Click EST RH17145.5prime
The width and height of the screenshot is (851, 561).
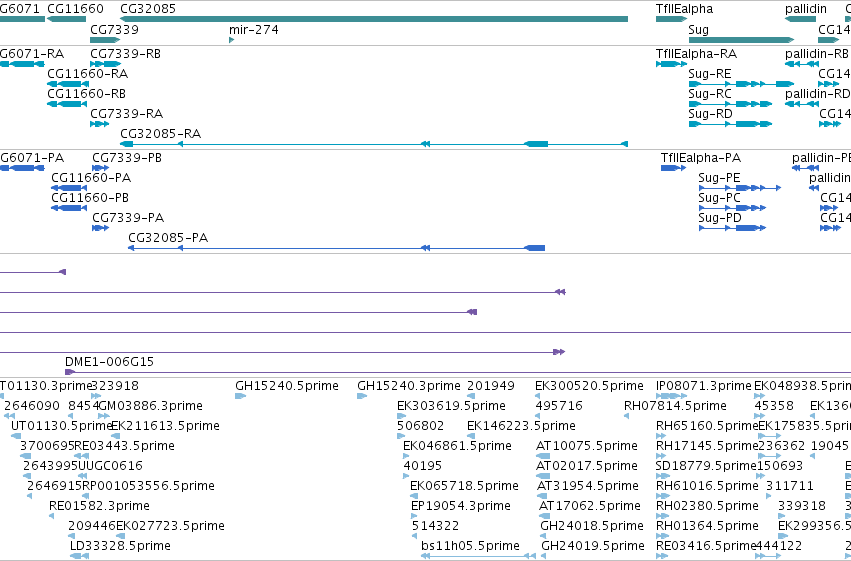pos(707,447)
